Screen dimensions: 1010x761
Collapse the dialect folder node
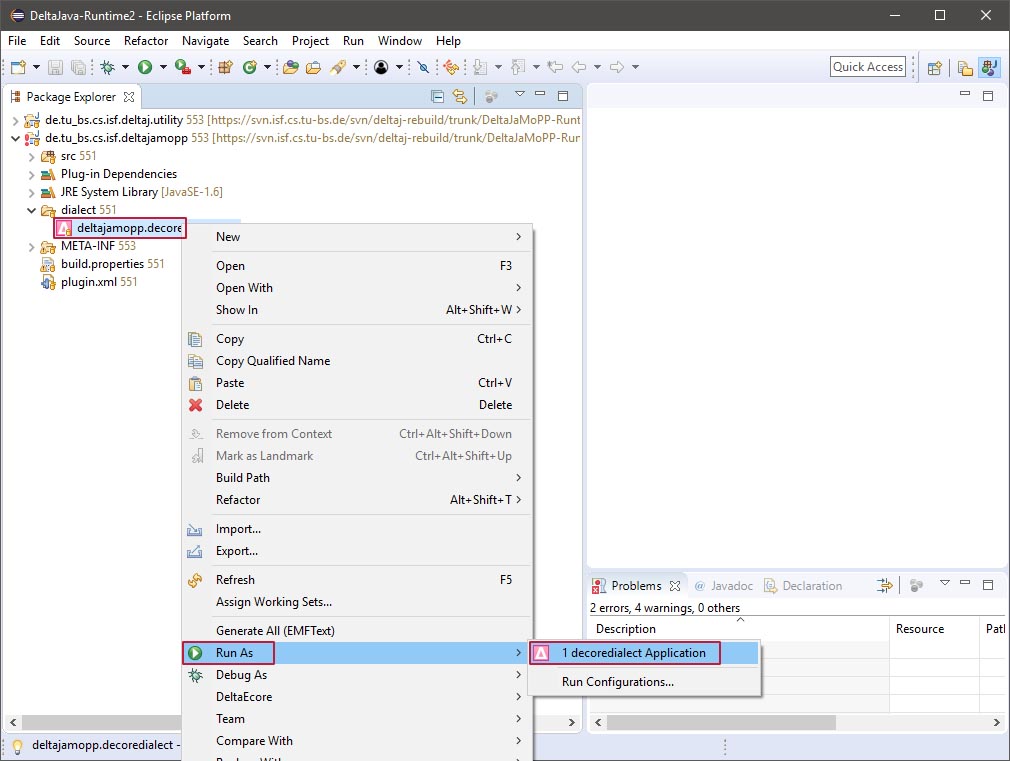click(31, 210)
